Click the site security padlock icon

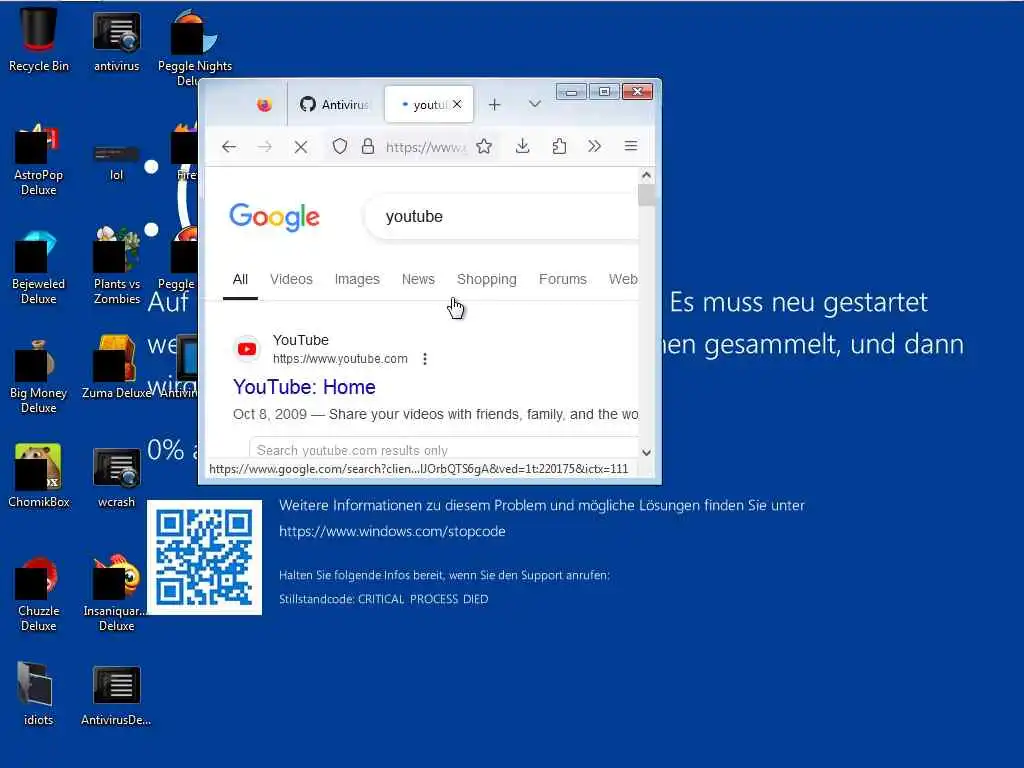pos(368,146)
